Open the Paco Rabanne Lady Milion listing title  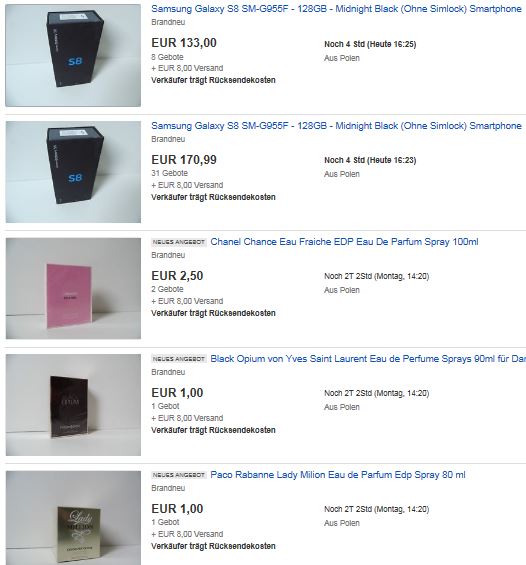[338, 475]
